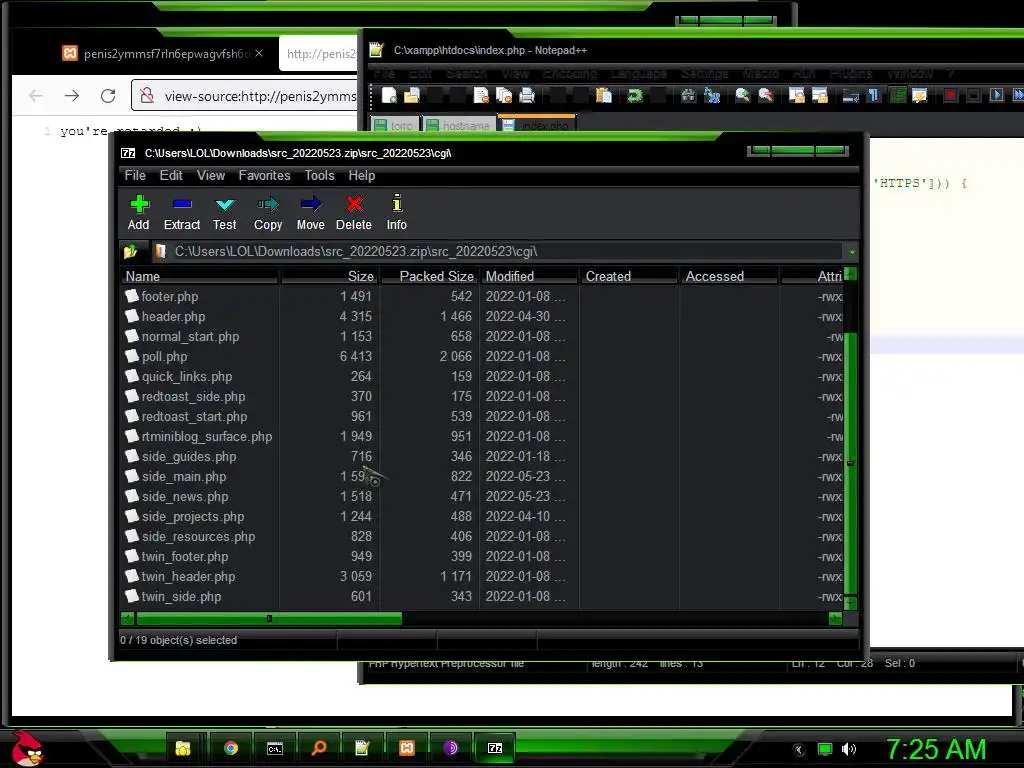Switch to the torrc tab in Notepad++
Image resolution: width=1024 pixels, height=768 pixels.
pos(396,125)
